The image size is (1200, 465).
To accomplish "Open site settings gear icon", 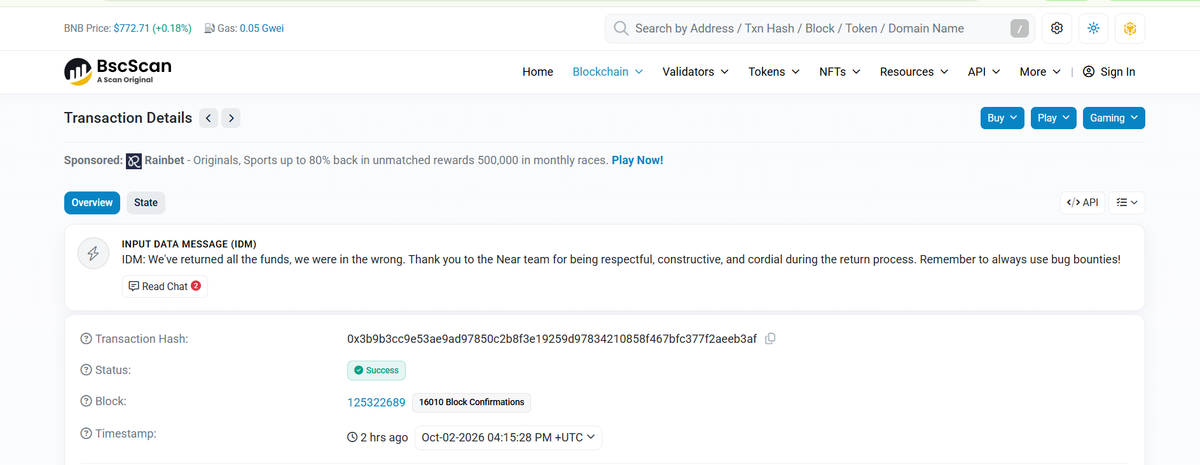I will pyautogui.click(x=1057, y=28).
